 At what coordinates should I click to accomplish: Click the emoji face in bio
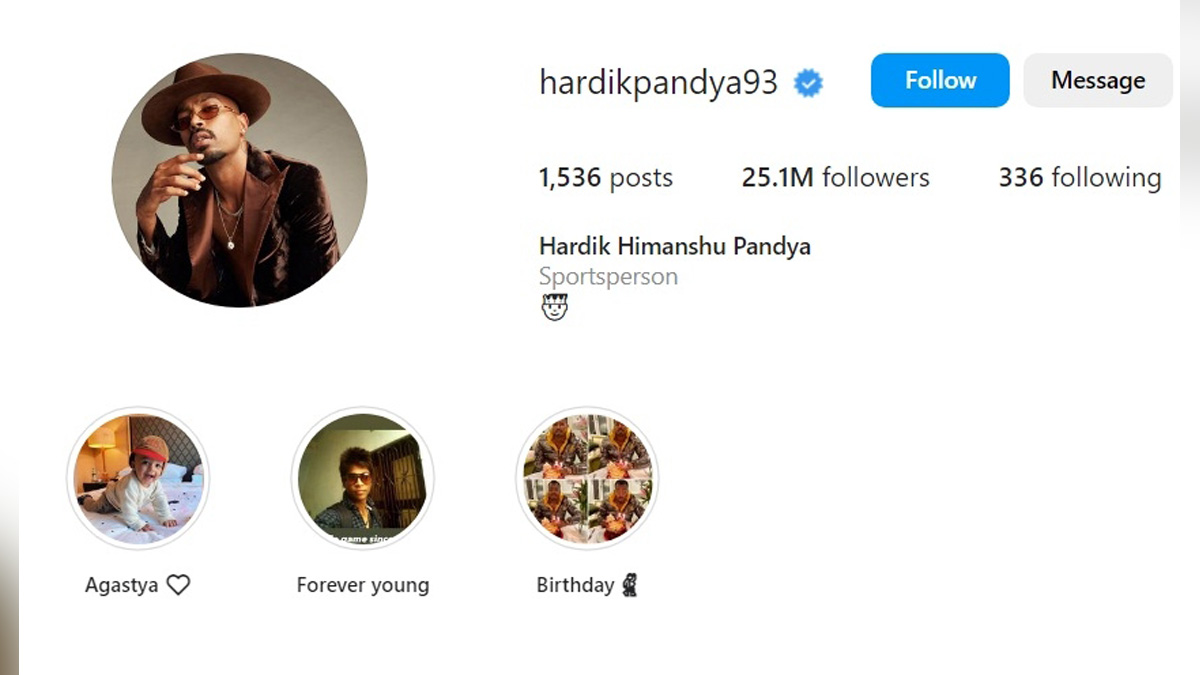tap(554, 308)
